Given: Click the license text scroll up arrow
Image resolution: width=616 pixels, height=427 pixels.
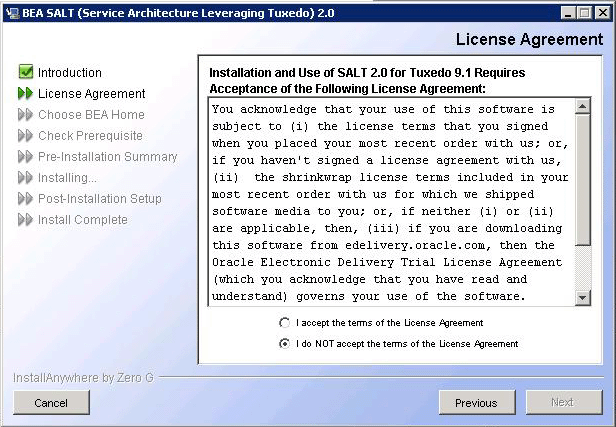Looking at the screenshot, I should 582,106.
